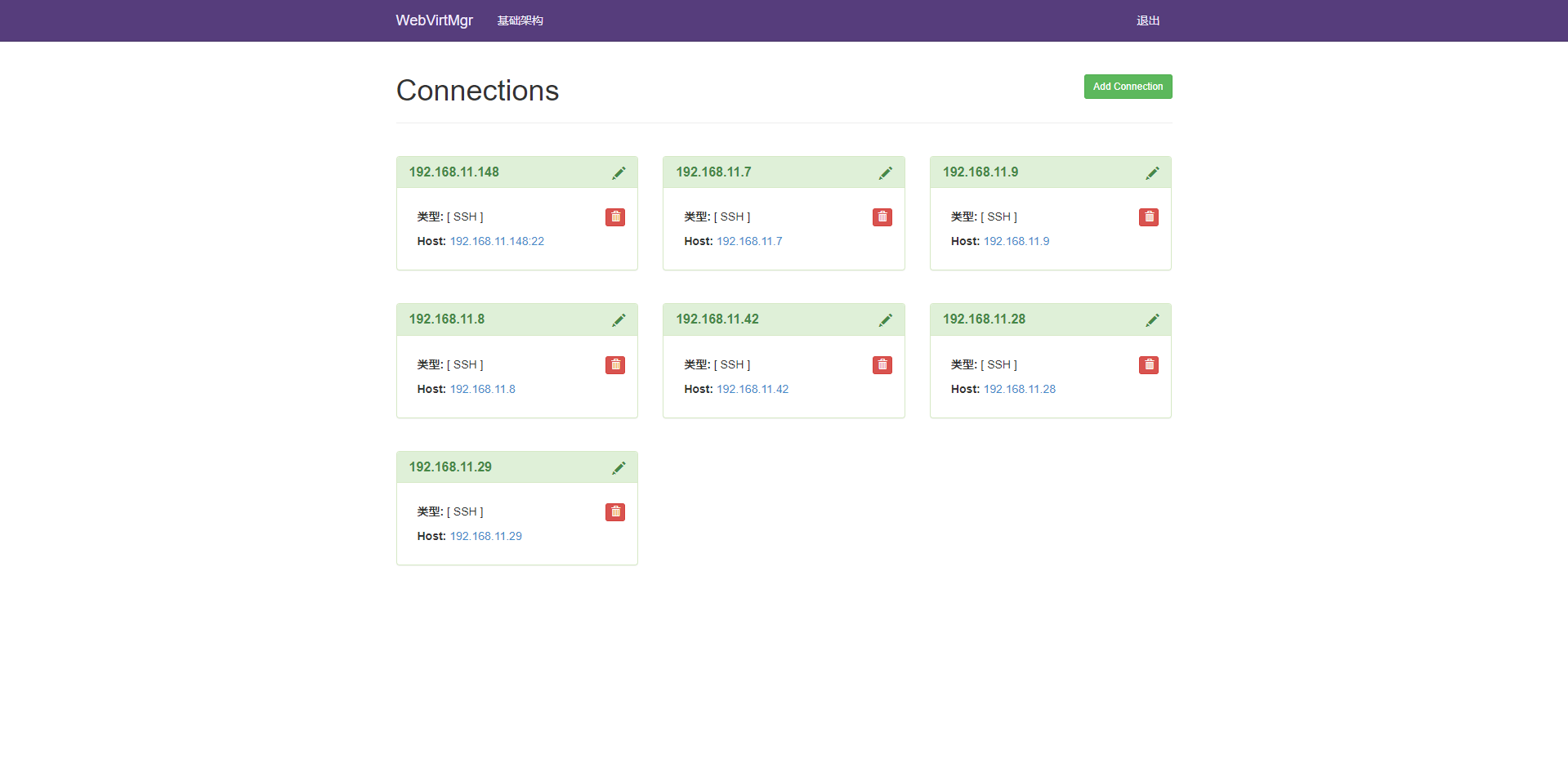Delete the 192.168.11.28 connection

tap(1148, 365)
